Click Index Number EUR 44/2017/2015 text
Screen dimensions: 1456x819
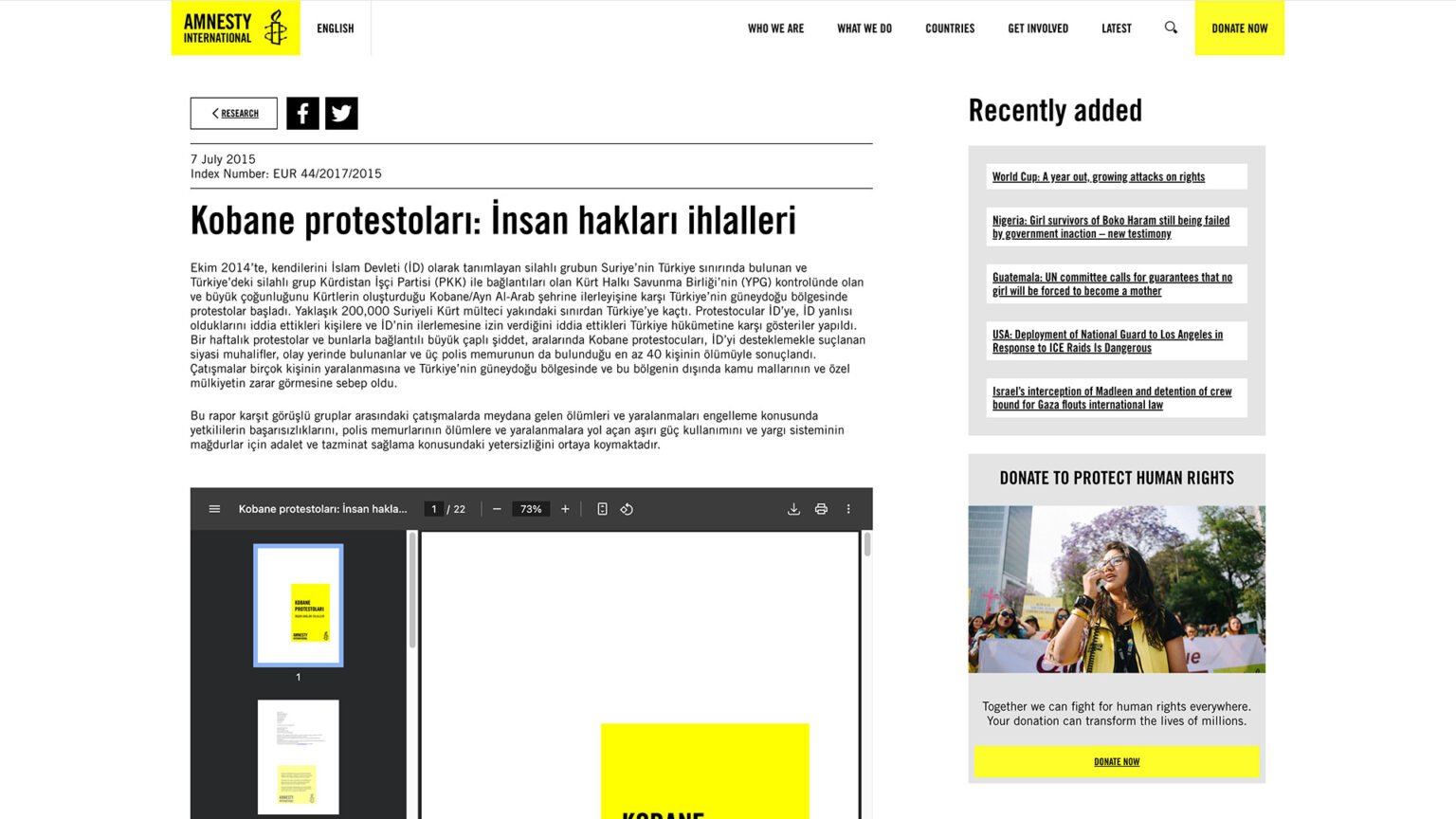(x=286, y=174)
